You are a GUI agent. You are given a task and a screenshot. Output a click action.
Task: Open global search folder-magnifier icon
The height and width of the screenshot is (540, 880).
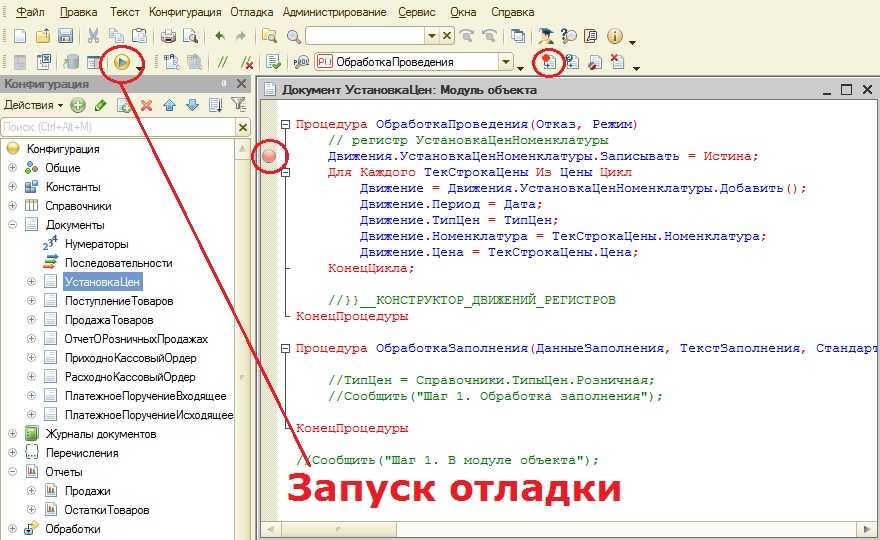(x=270, y=36)
